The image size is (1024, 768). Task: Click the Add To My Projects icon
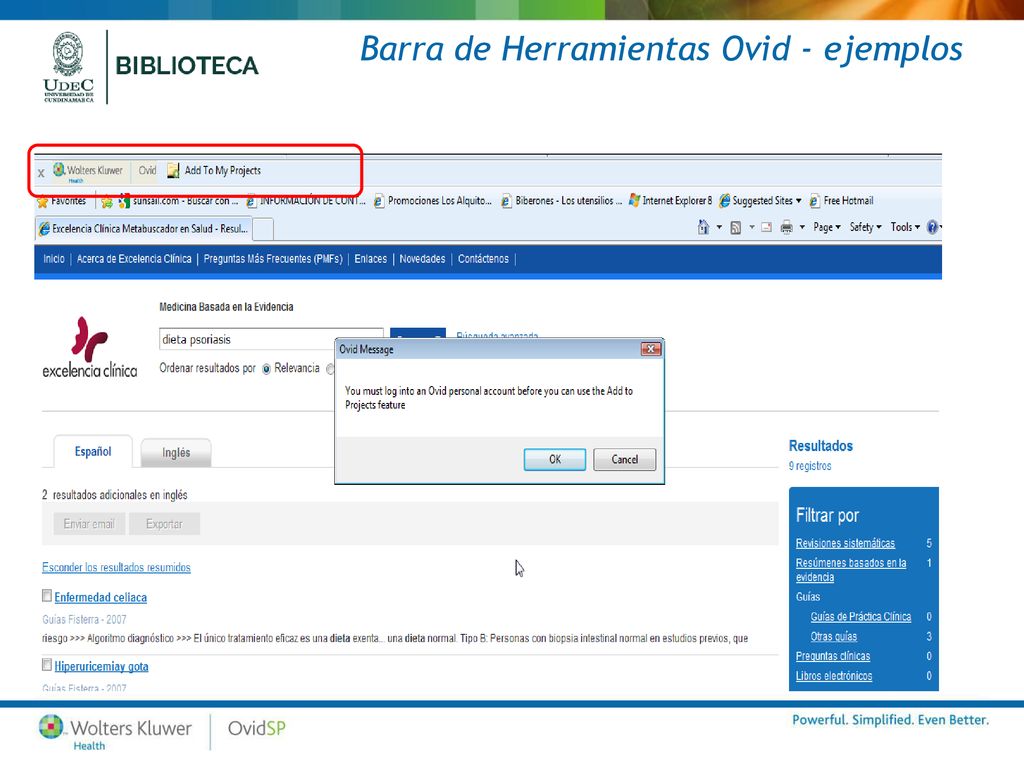173,170
